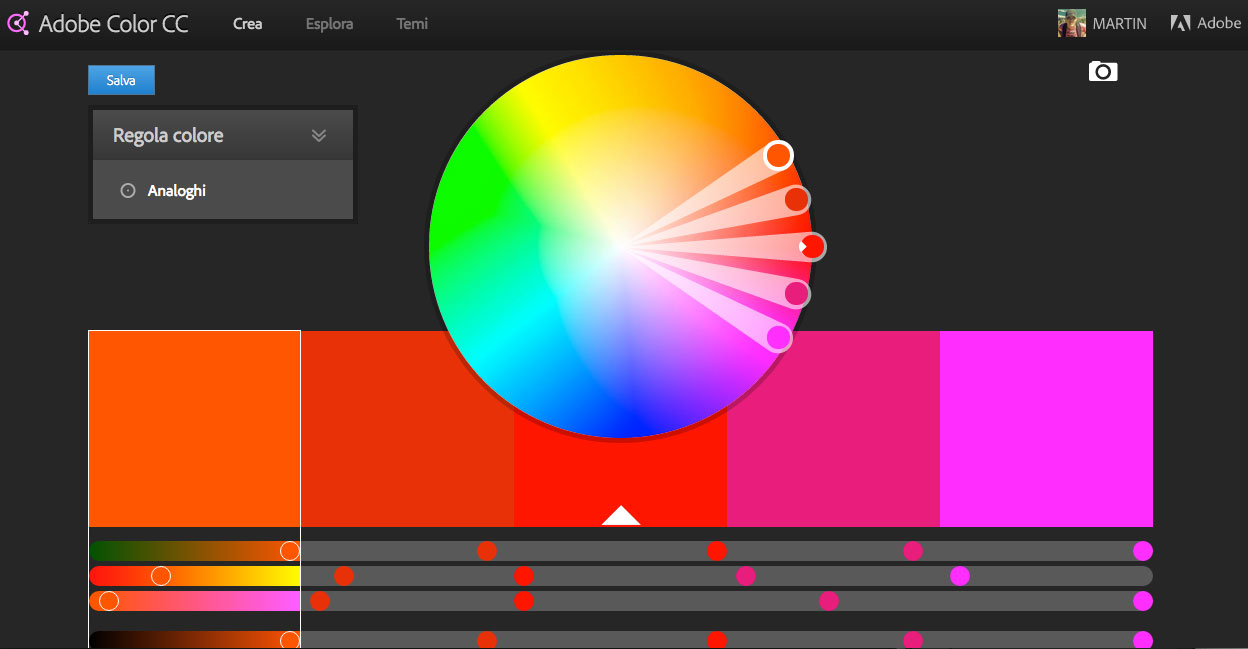1248x649 pixels.
Task: Open the Regola colore panel header
Action: (x=223, y=135)
